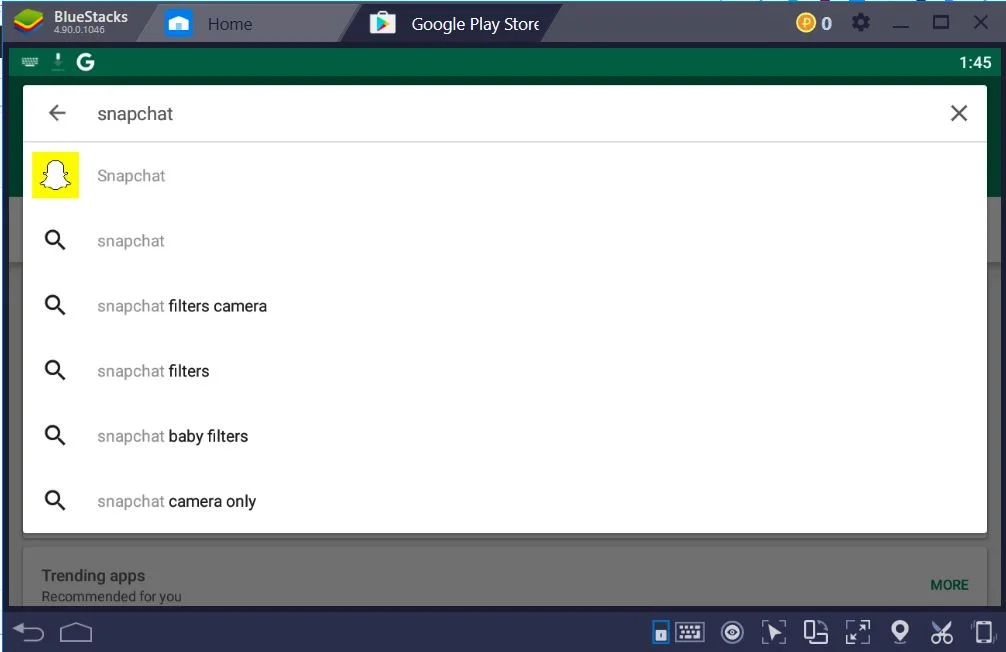Click the shake device phone icon
1006x652 pixels.
(x=984, y=632)
